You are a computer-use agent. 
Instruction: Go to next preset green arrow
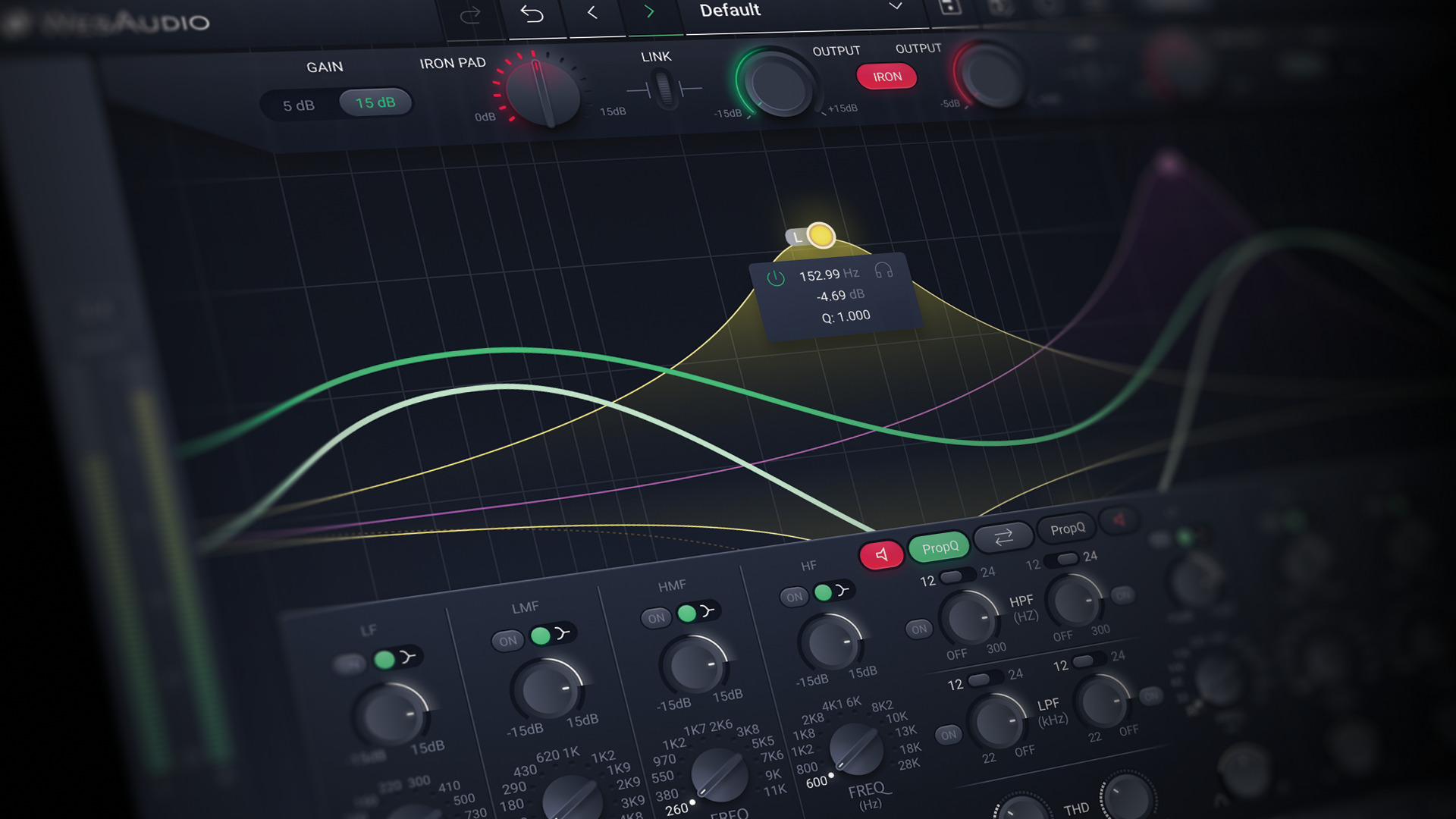[649, 12]
